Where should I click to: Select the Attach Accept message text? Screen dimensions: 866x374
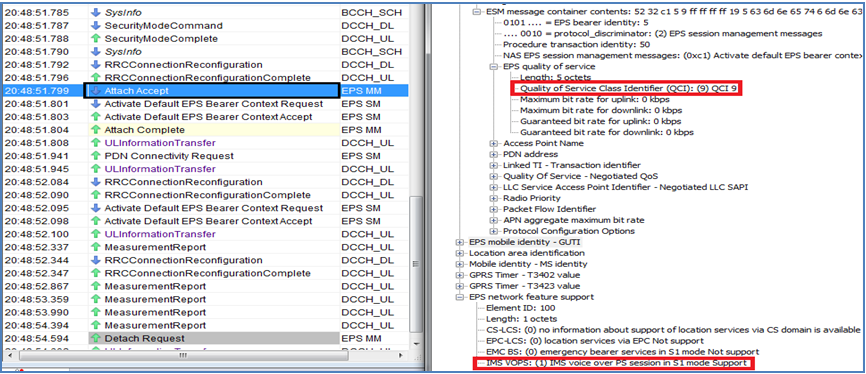136,91
